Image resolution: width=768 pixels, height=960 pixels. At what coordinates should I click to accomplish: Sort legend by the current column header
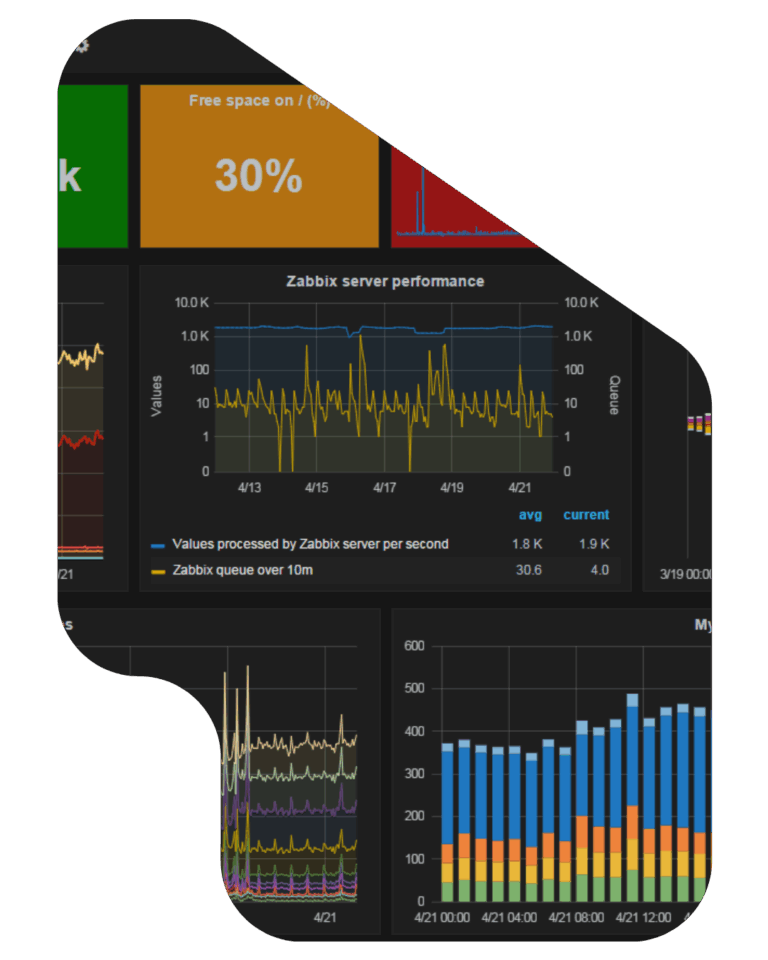click(586, 515)
